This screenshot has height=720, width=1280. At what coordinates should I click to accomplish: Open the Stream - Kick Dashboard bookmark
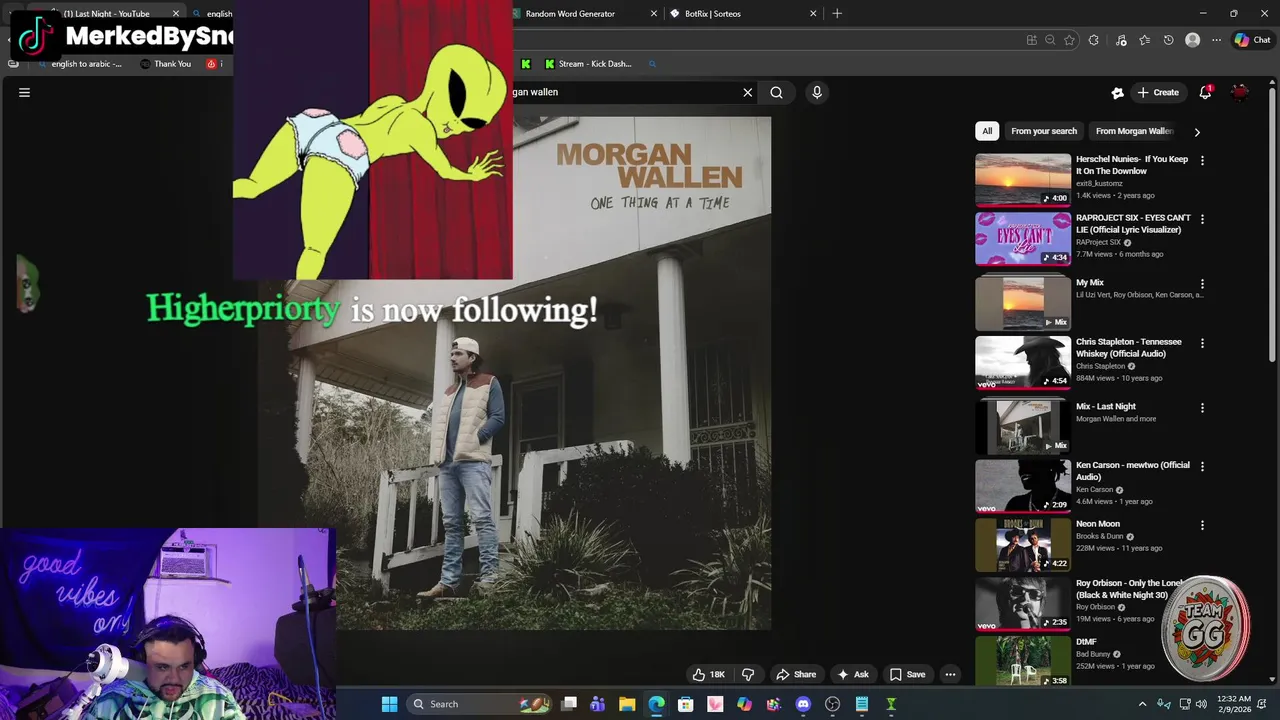588,64
